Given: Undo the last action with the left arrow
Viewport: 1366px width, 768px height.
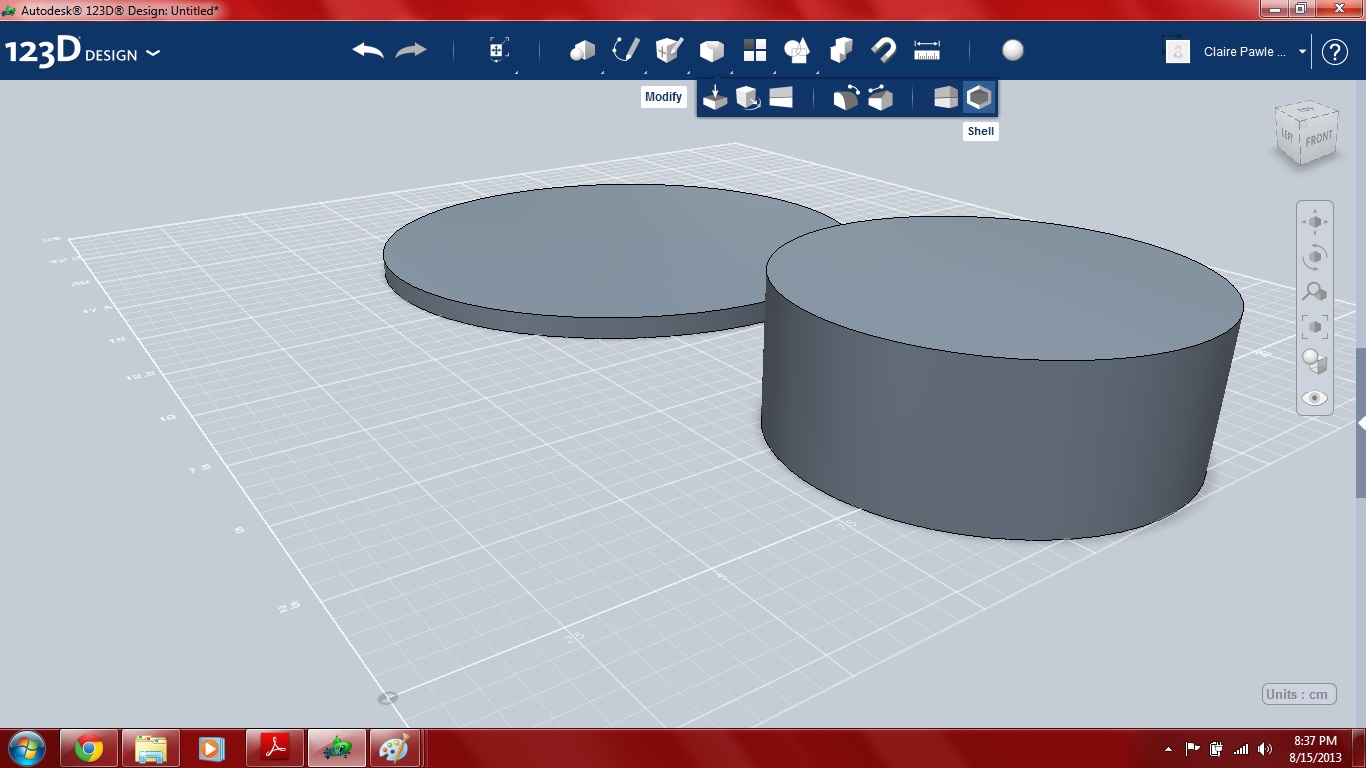Looking at the screenshot, I should (x=368, y=51).
